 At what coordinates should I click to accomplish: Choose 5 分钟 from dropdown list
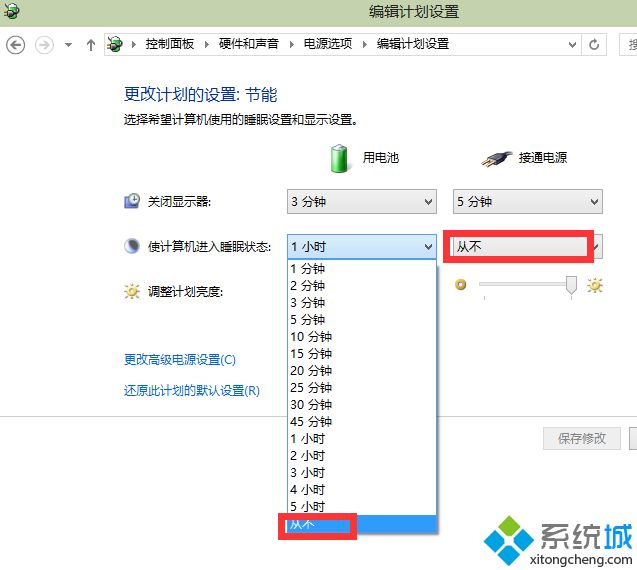coord(362,320)
